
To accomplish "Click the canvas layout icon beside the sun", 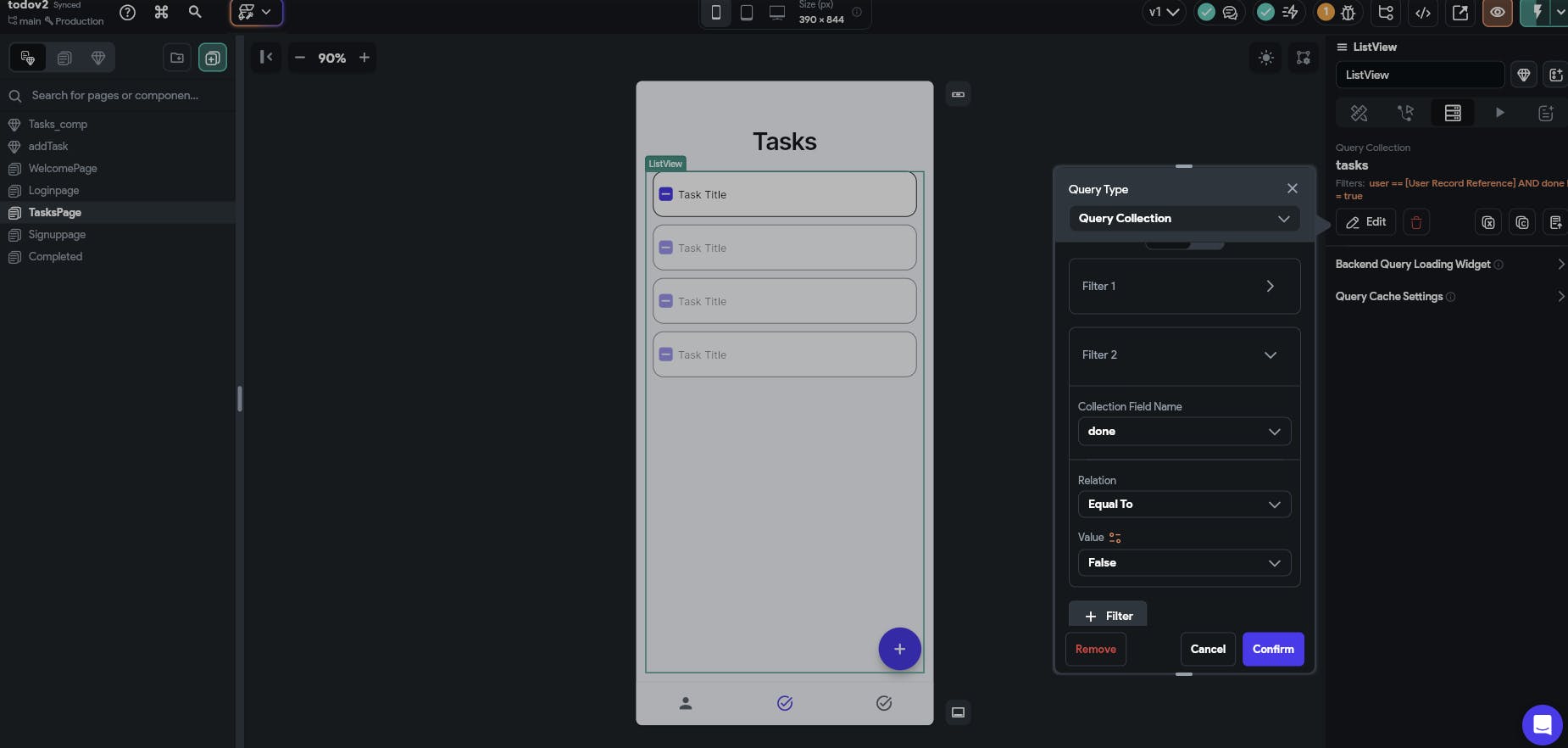I will [x=1304, y=58].
